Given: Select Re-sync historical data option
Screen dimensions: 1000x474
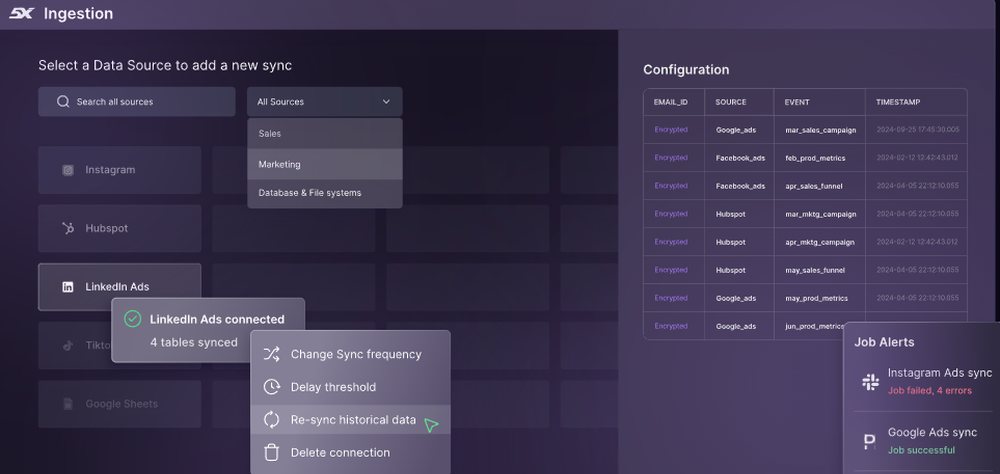Looking at the screenshot, I should point(350,420).
